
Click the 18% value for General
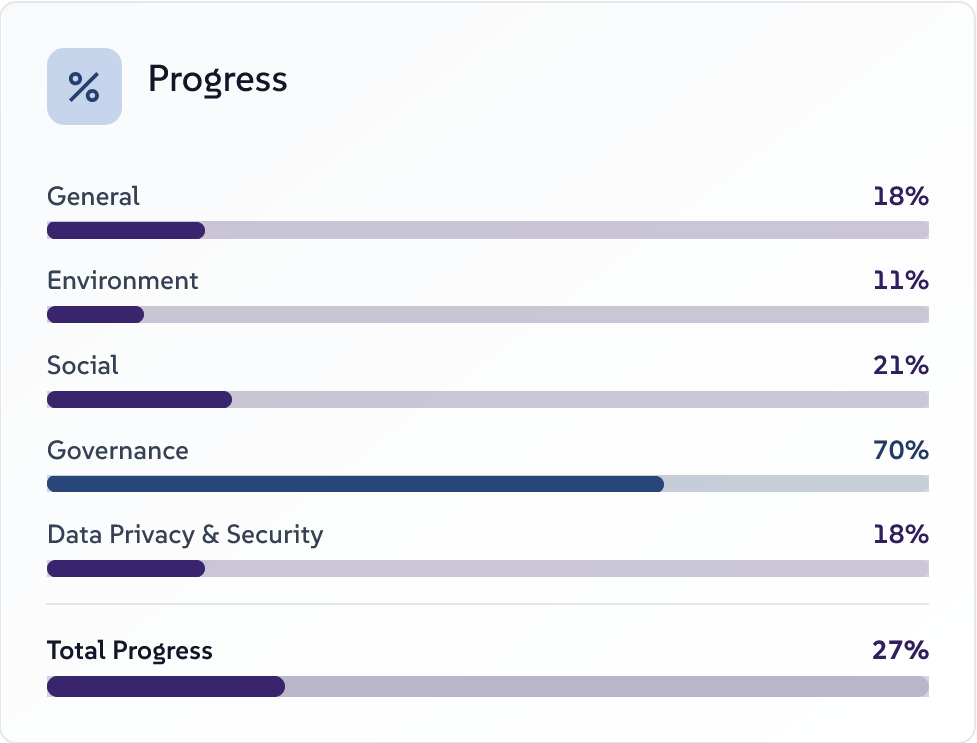(x=901, y=196)
